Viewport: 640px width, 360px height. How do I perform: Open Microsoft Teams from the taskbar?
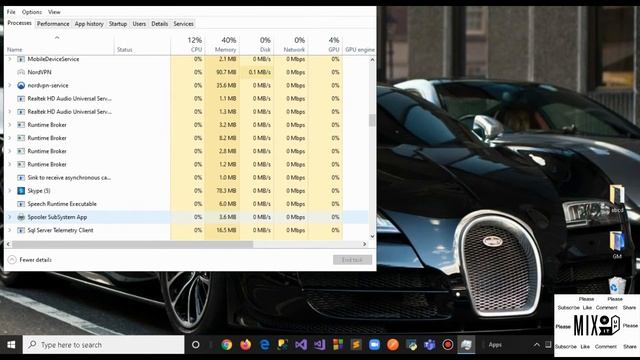coord(429,345)
